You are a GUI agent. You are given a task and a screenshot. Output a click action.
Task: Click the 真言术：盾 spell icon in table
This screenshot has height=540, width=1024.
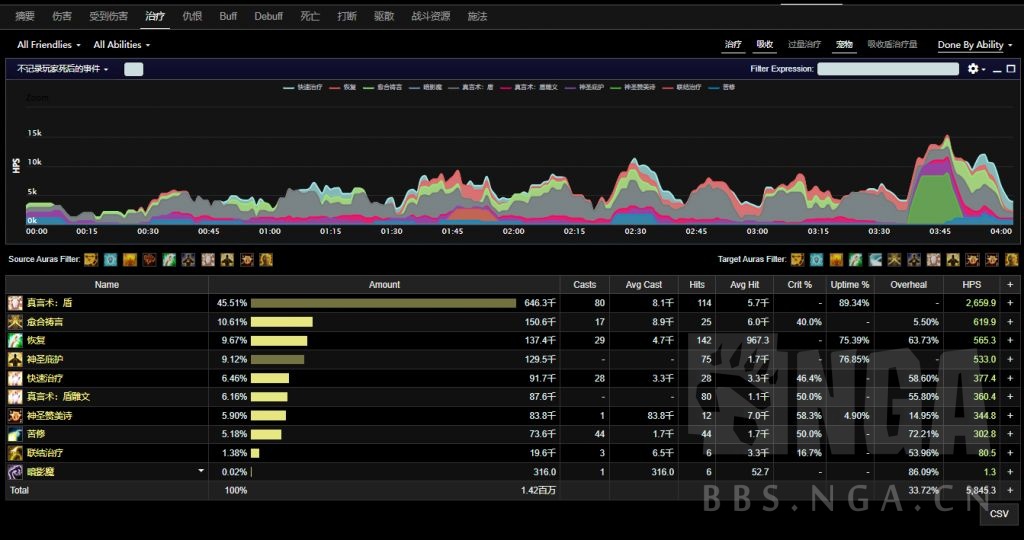15,303
